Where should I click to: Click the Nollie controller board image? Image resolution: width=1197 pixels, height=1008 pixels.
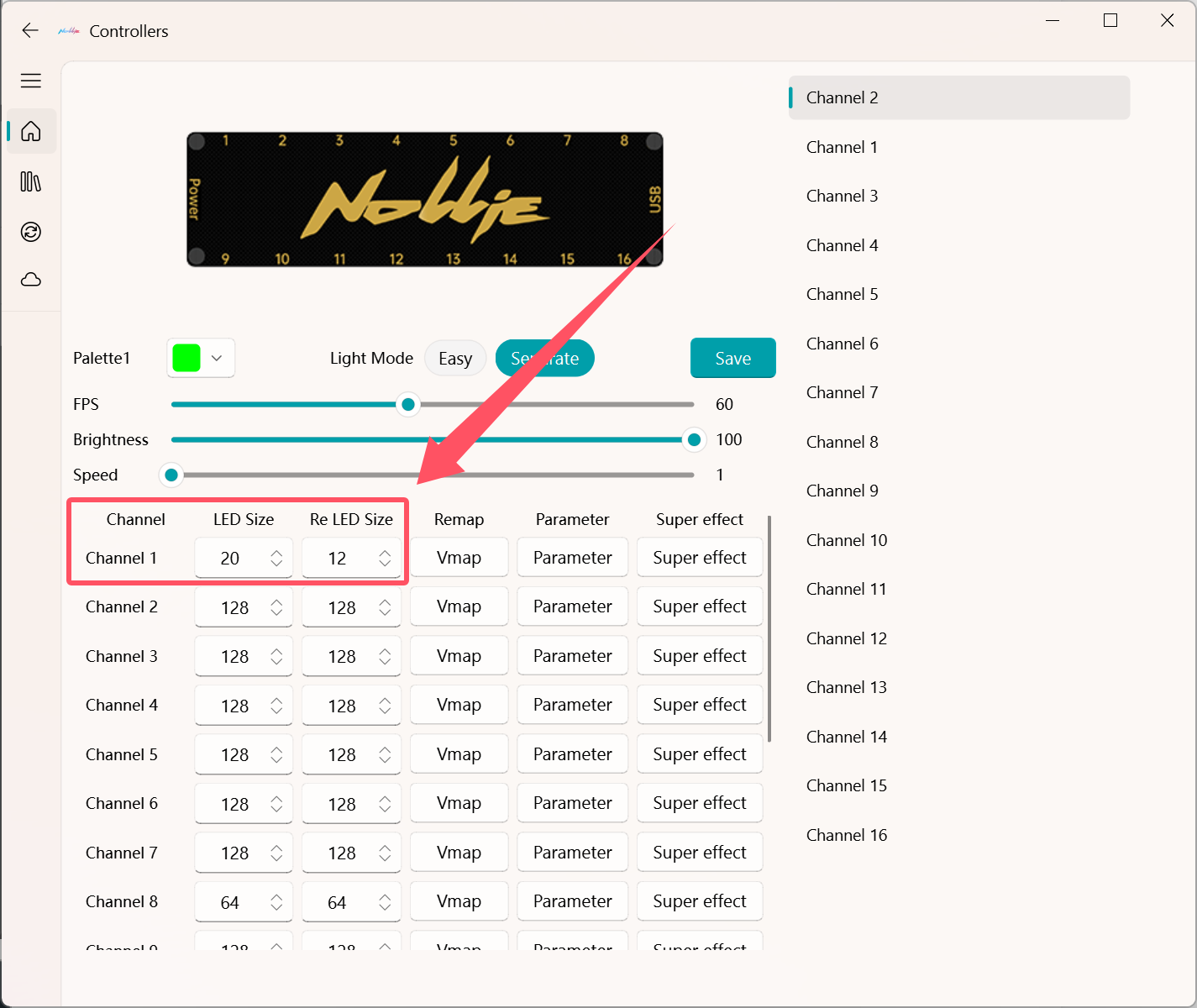coord(424,200)
